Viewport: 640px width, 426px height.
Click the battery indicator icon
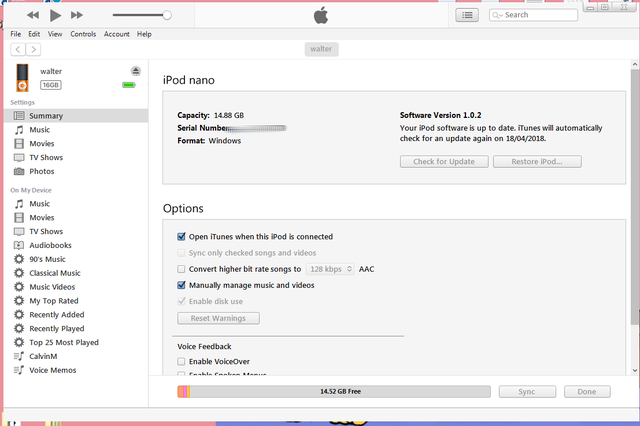pos(129,85)
